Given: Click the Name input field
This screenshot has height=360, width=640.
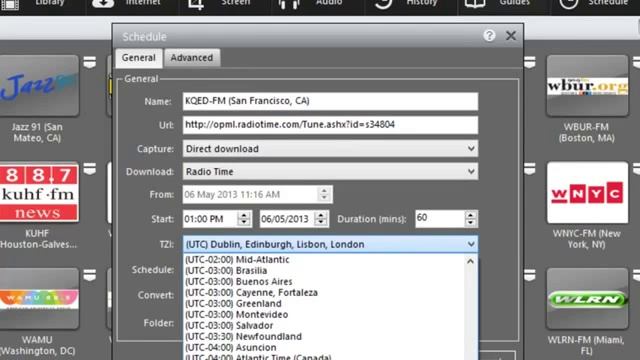Looking at the screenshot, I should 330,101.
